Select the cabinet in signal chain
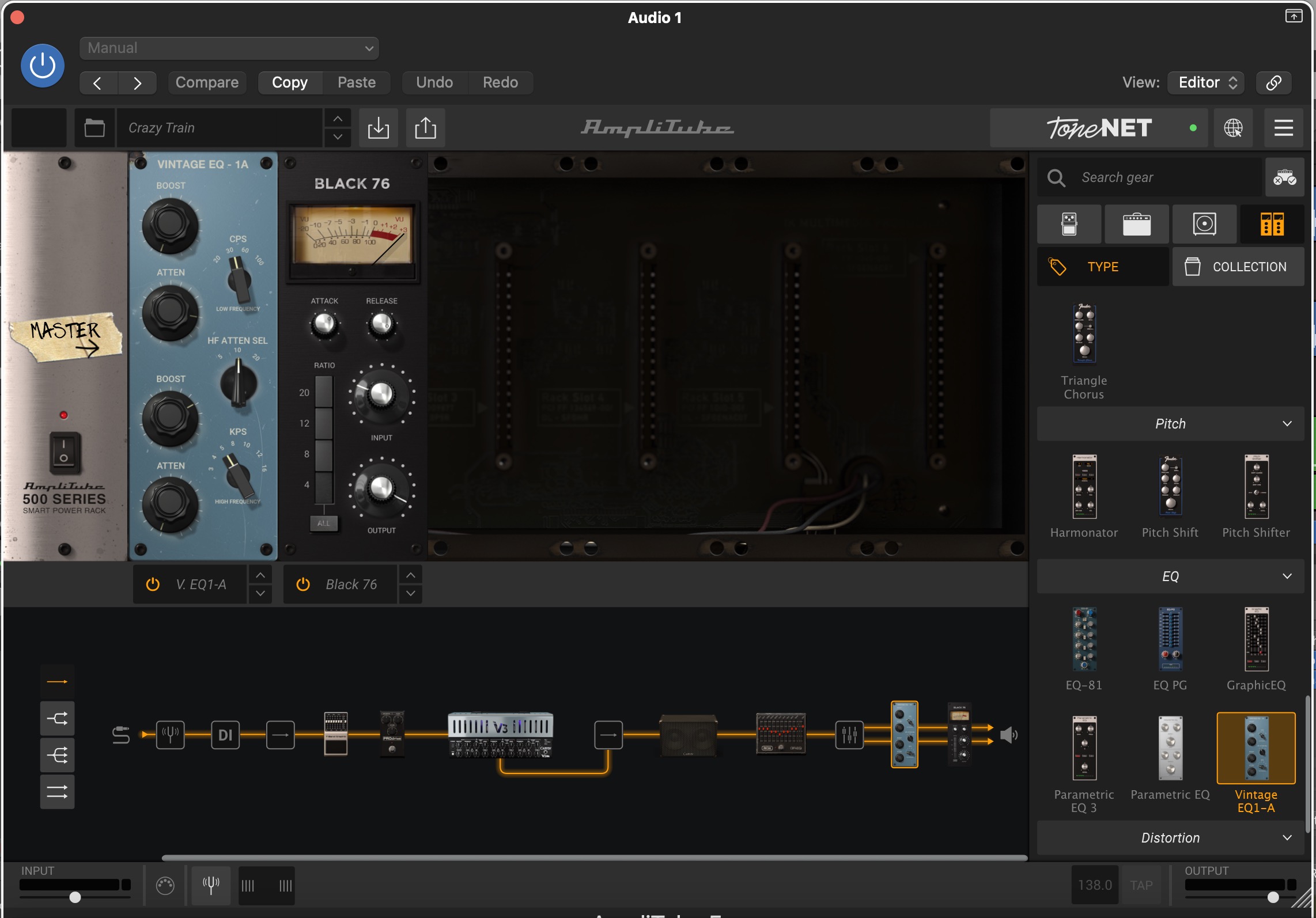 [688, 735]
